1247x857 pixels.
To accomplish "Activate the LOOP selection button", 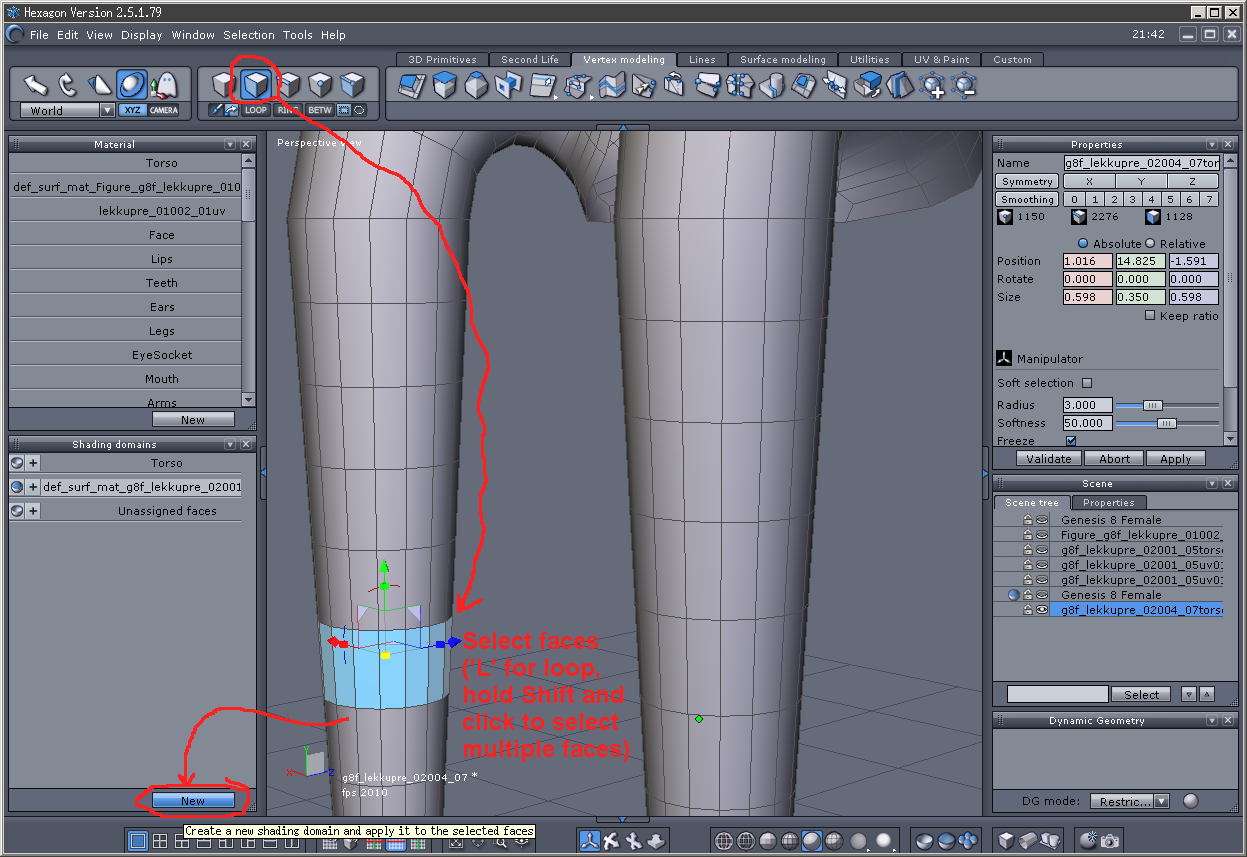I will [x=256, y=110].
